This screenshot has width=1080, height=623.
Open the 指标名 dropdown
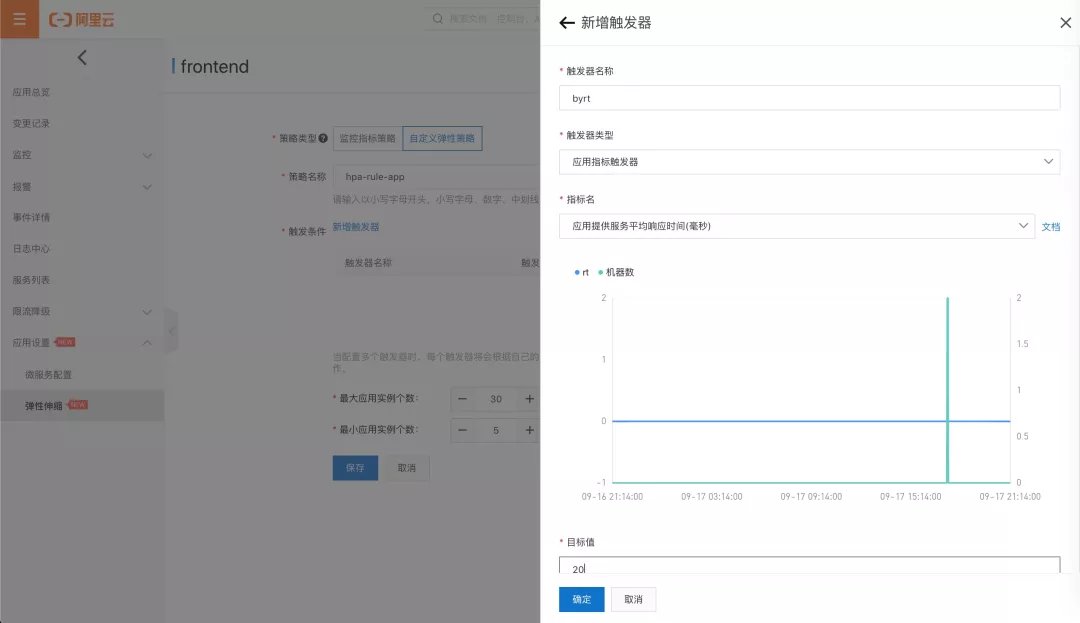point(797,226)
